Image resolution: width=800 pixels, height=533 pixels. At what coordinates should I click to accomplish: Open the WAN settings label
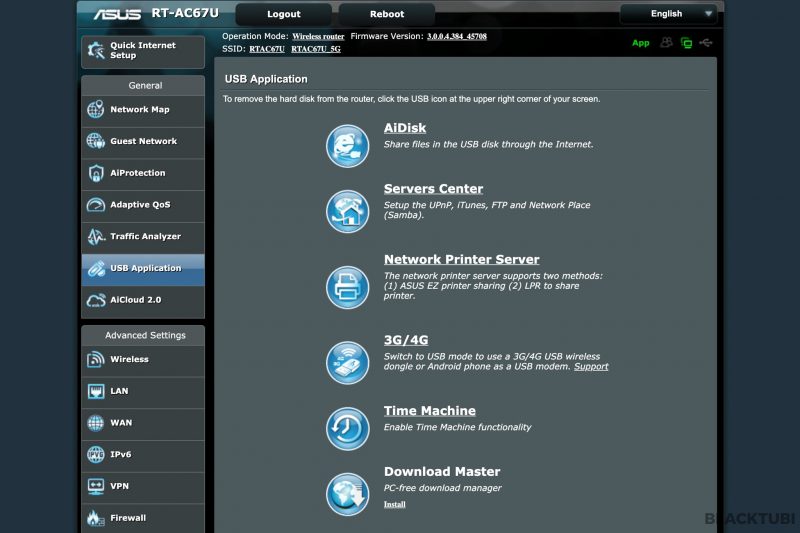pos(121,423)
